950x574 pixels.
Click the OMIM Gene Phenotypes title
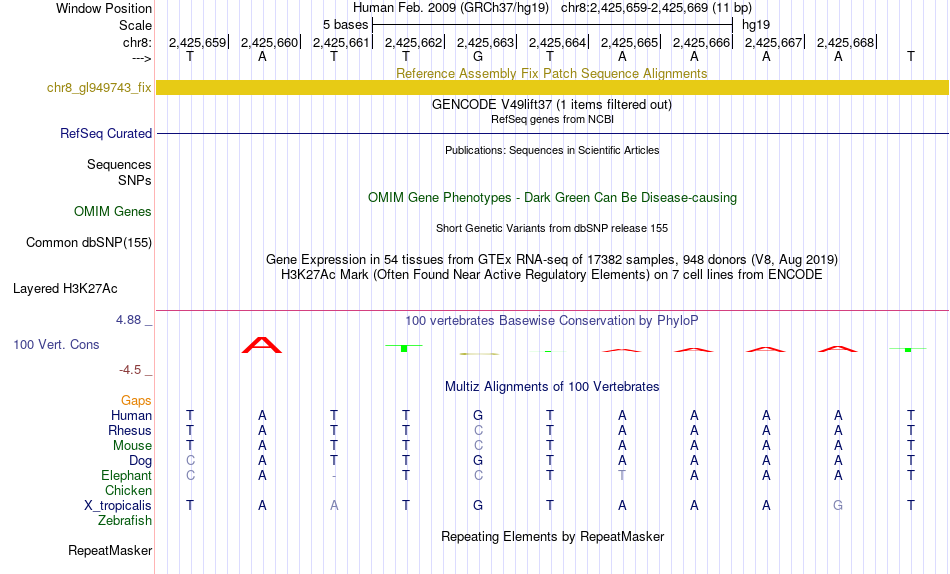pos(552,198)
